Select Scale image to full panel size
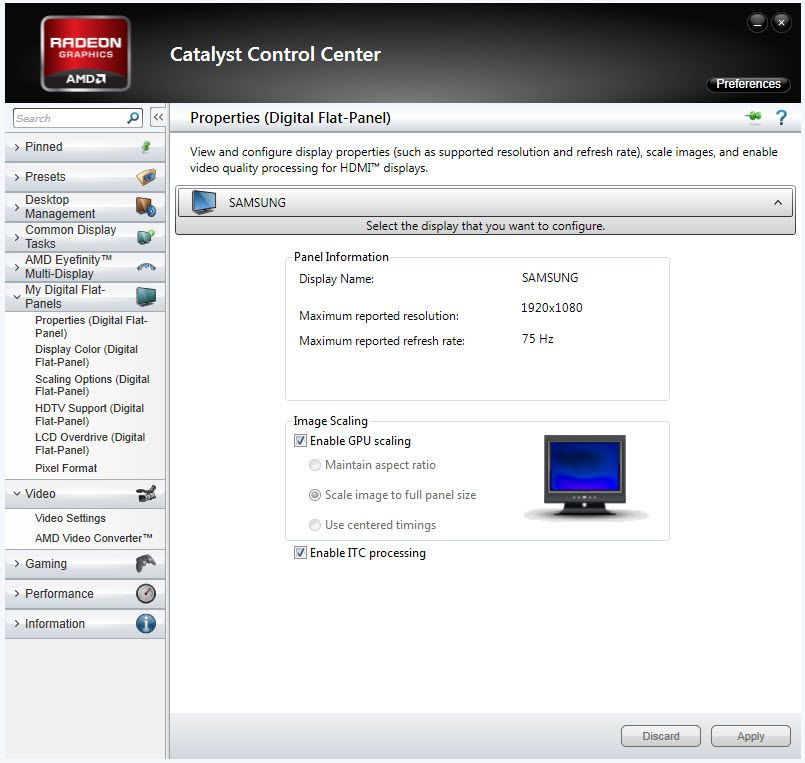Screen dimensions: 805x763 (x=315, y=494)
